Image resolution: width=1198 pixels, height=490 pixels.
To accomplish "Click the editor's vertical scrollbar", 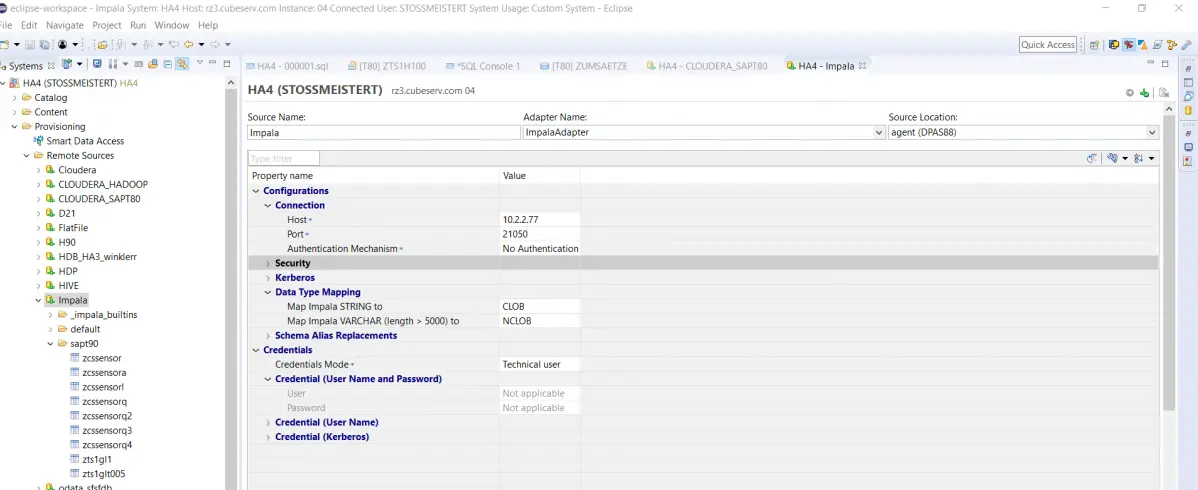I will 1168,264.
